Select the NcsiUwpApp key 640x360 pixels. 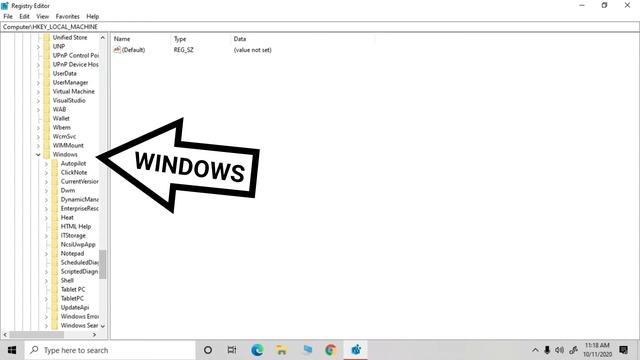[78, 244]
